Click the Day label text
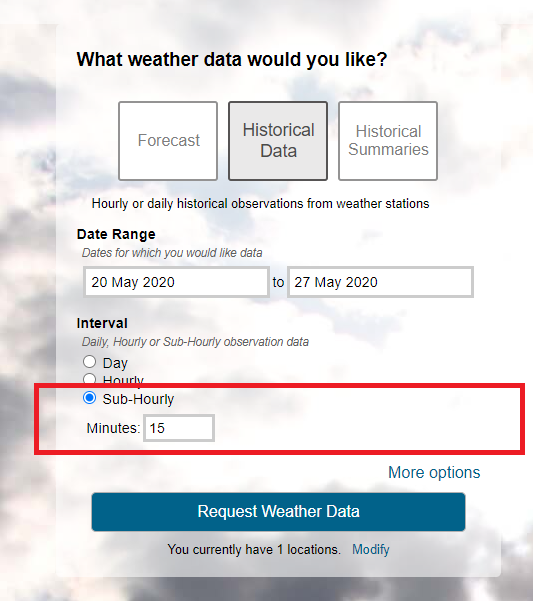Image resolution: width=533 pixels, height=601 pixels. point(115,363)
